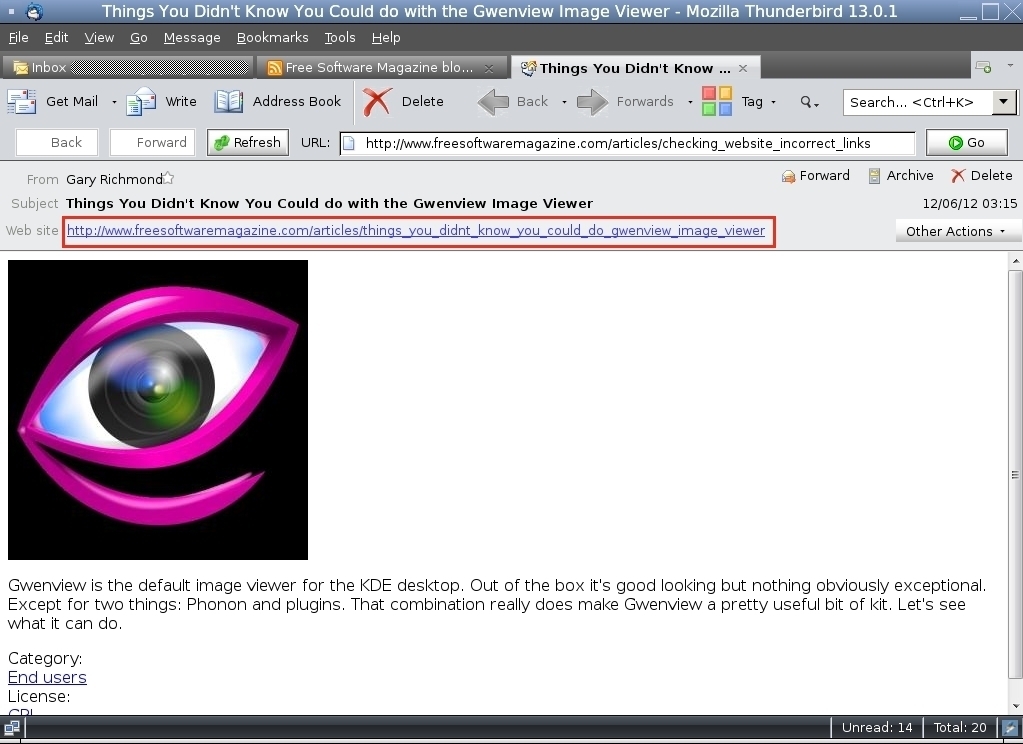
Task: Open the search box dropdown arrow
Action: 1003,102
